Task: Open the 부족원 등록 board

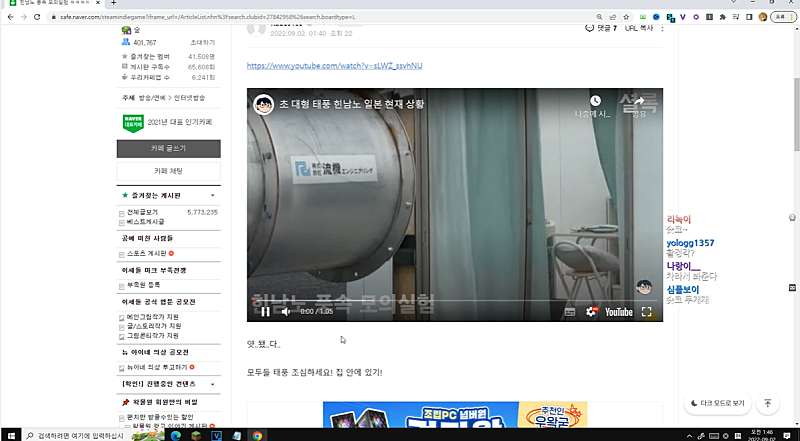Action: coord(143,285)
